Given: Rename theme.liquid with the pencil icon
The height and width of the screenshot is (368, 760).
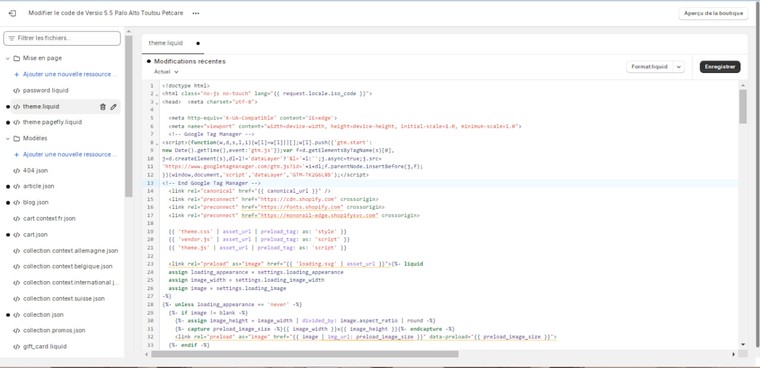Looking at the screenshot, I should [x=113, y=107].
